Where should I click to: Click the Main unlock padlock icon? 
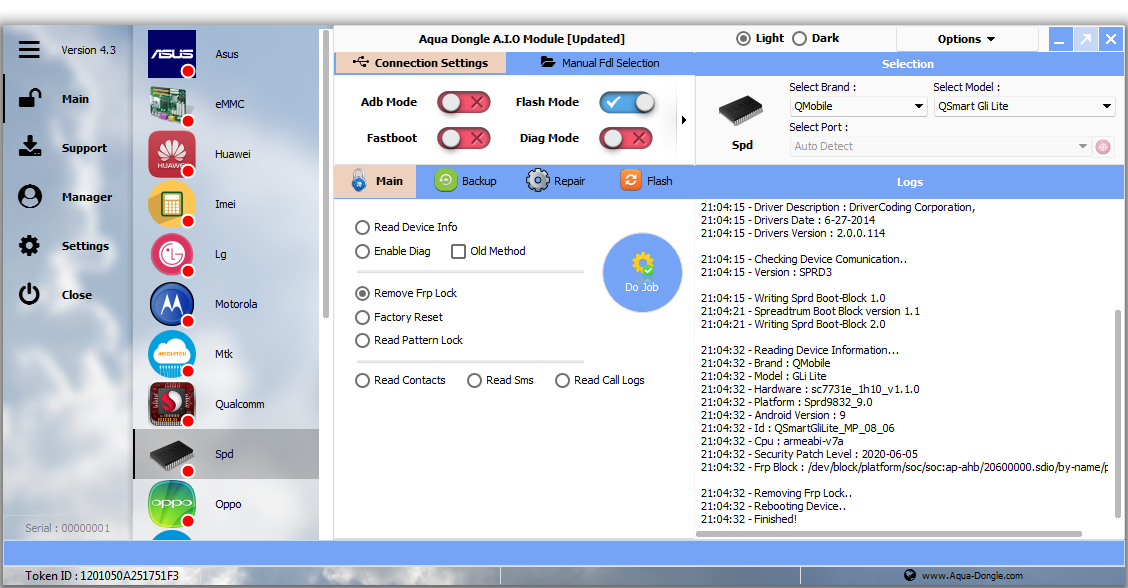(x=29, y=98)
